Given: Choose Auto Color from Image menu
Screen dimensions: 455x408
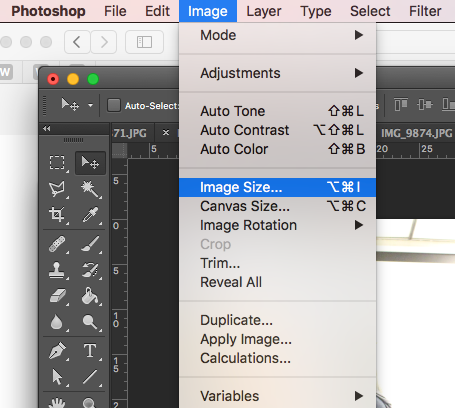Looking at the screenshot, I should pos(278,149).
